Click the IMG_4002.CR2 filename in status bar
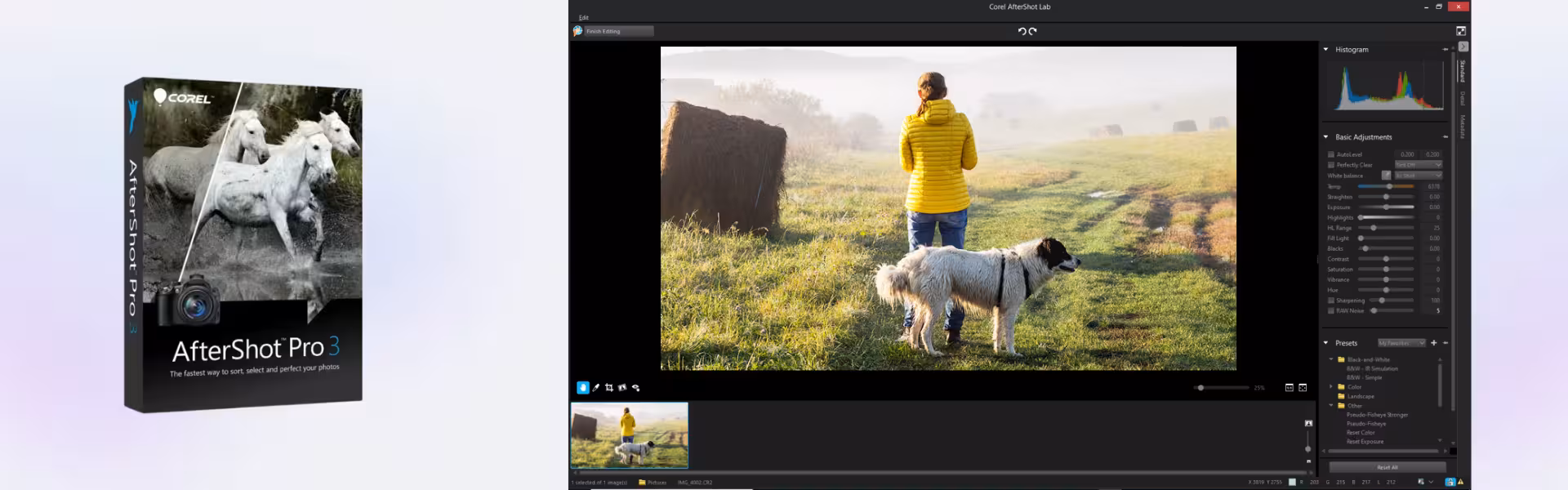Screen dimensions: 1568x490 [694, 483]
